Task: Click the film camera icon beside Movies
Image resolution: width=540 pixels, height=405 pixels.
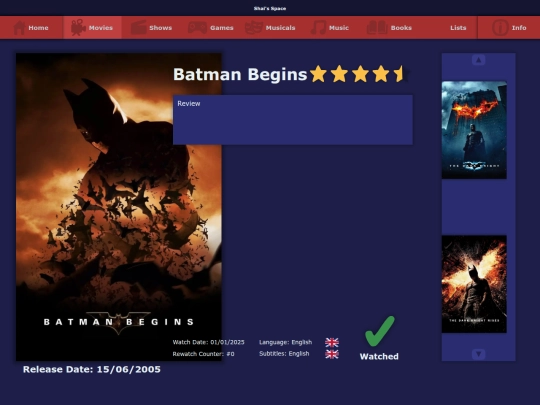Action: (x=78, y=28)
